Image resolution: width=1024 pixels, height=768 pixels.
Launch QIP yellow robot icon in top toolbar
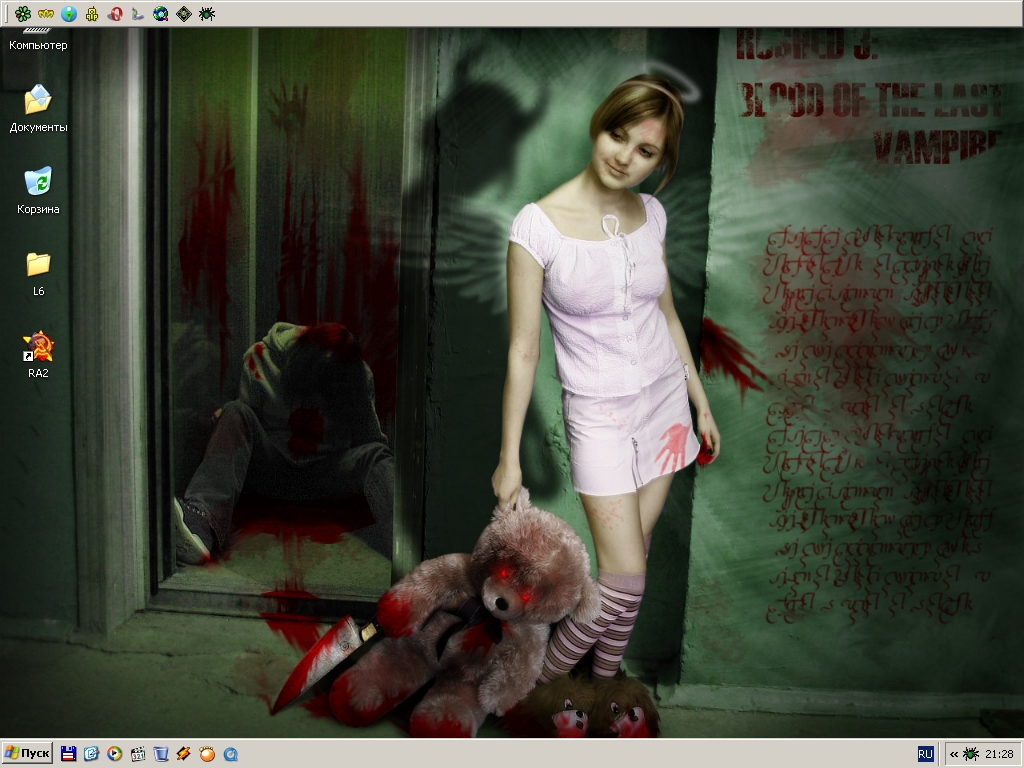point(92,13)
